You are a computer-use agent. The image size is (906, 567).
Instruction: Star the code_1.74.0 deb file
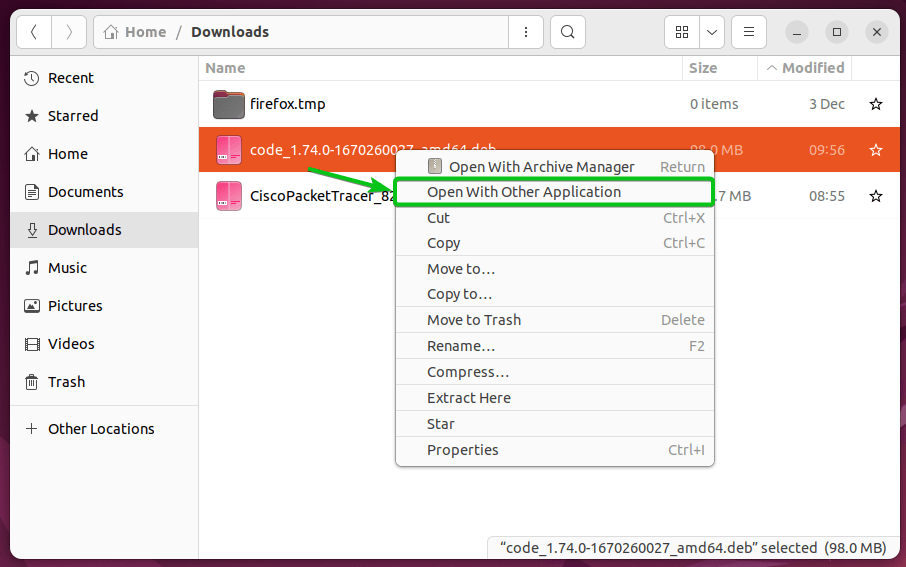[x=876, y=150]
